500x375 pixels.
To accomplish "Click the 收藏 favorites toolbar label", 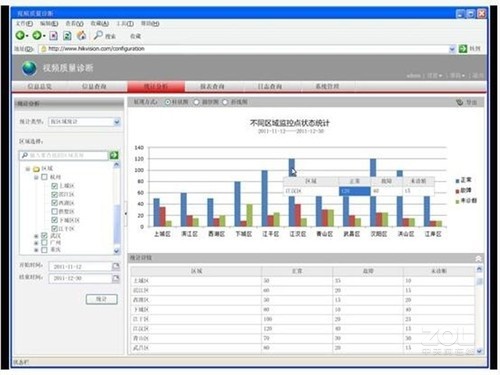I will [135, 36].
